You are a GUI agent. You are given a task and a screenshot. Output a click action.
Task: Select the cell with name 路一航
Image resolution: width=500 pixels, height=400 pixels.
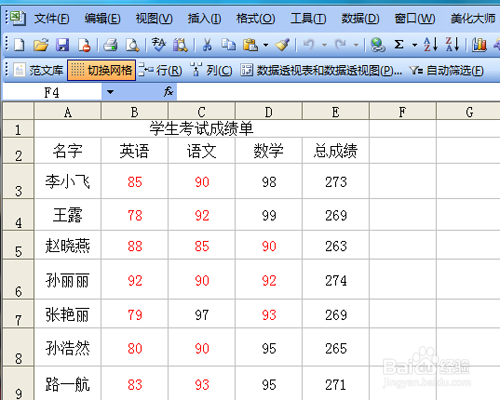[x=68, y=383]
